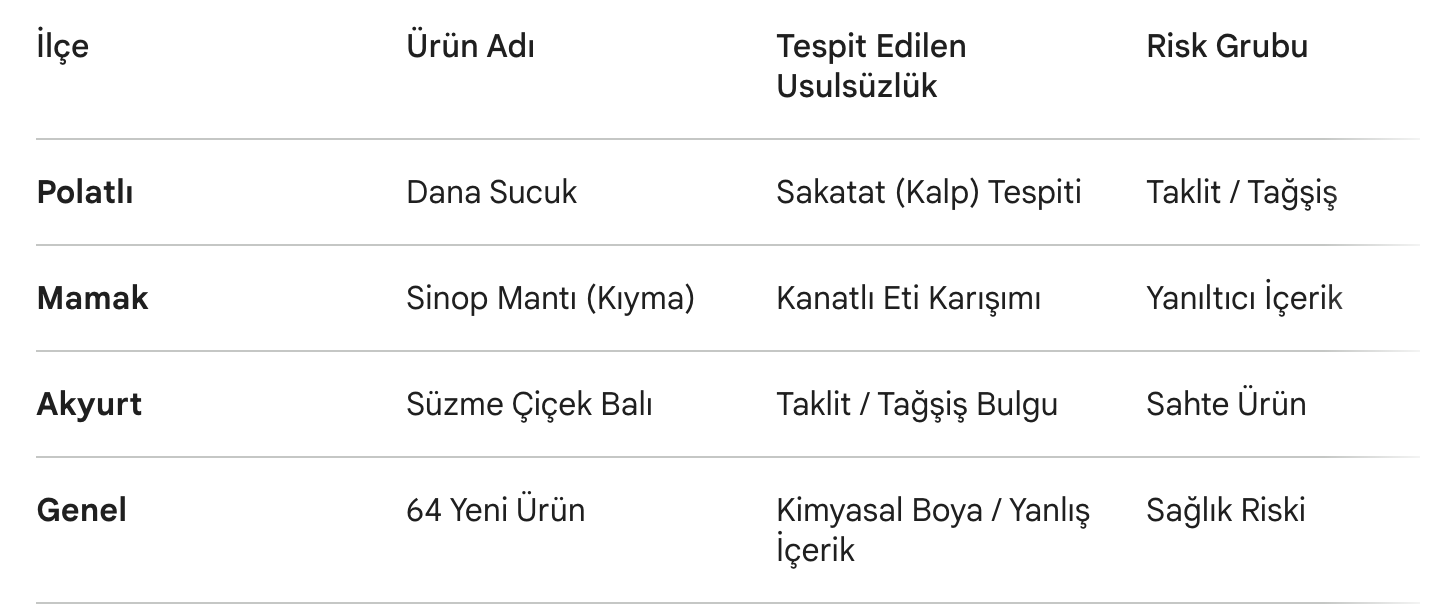
Task: Click Kanatlı Eti Karışımı text
Action: point(908,298)
